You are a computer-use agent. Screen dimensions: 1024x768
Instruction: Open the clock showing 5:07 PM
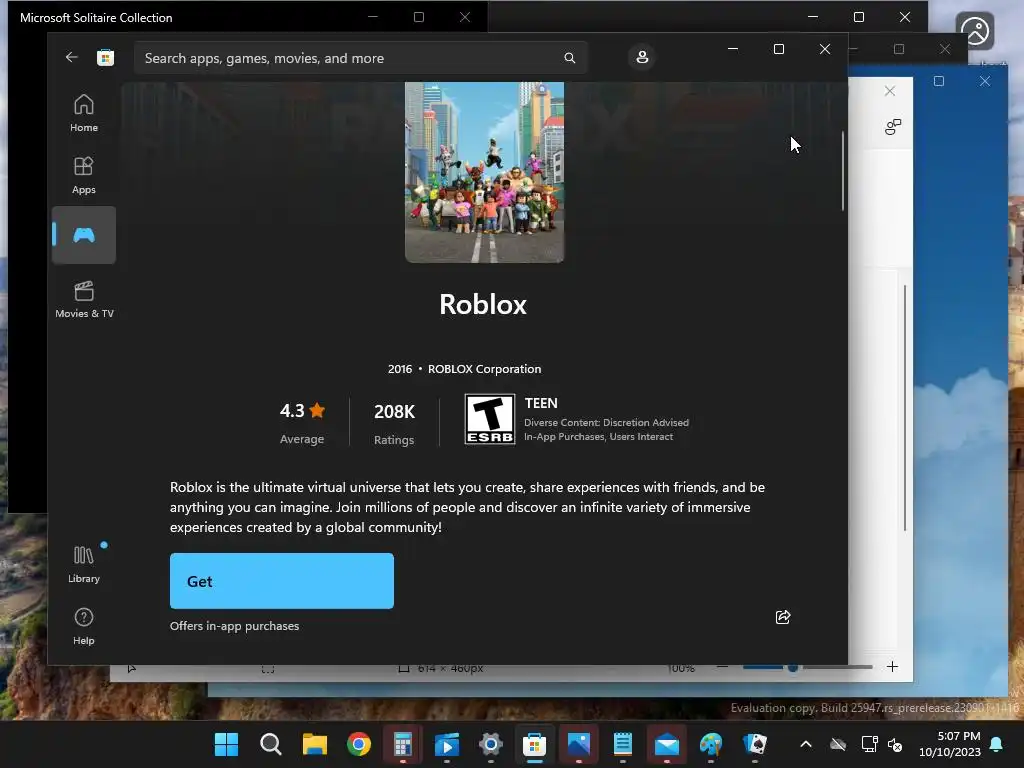click(950, 744)
